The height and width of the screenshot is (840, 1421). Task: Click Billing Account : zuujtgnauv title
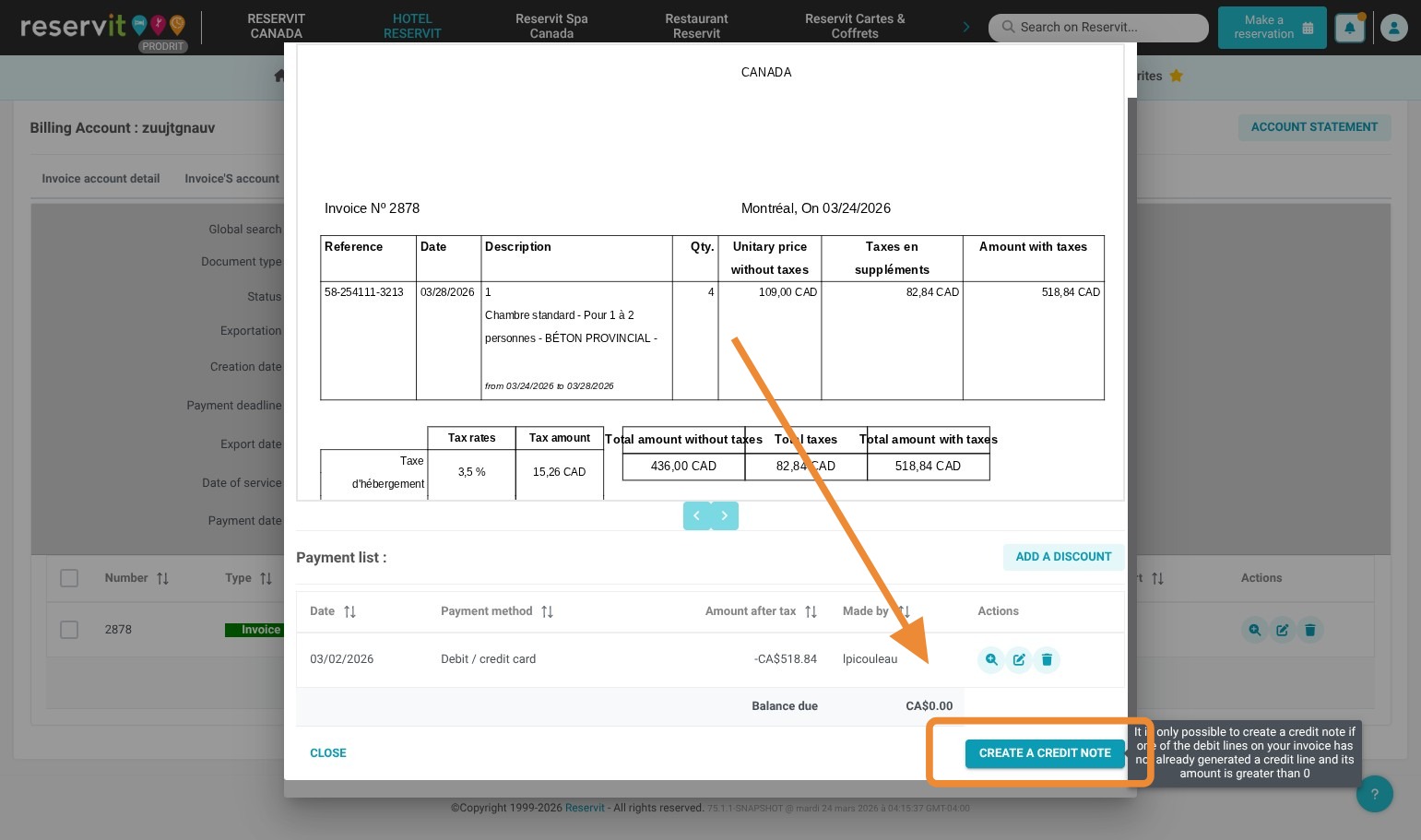pos(123,128)
